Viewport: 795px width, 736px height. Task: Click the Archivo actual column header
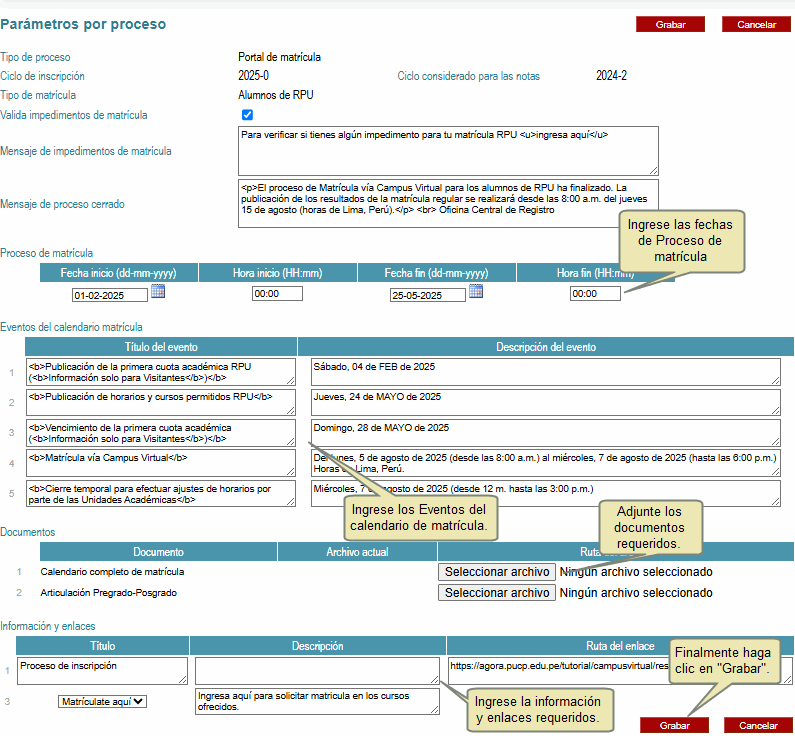[x=357, y=552]
